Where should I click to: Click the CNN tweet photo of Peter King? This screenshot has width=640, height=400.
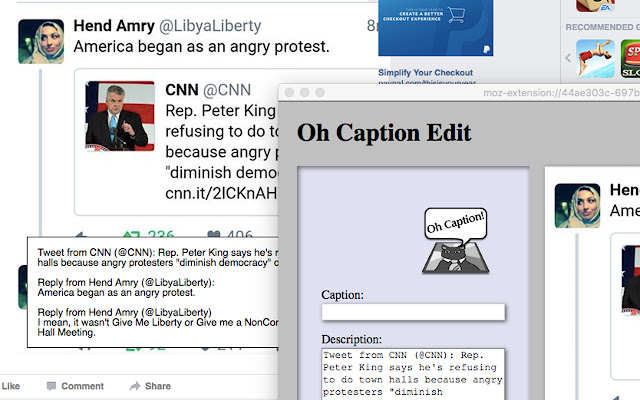click(x=120, y=116)
